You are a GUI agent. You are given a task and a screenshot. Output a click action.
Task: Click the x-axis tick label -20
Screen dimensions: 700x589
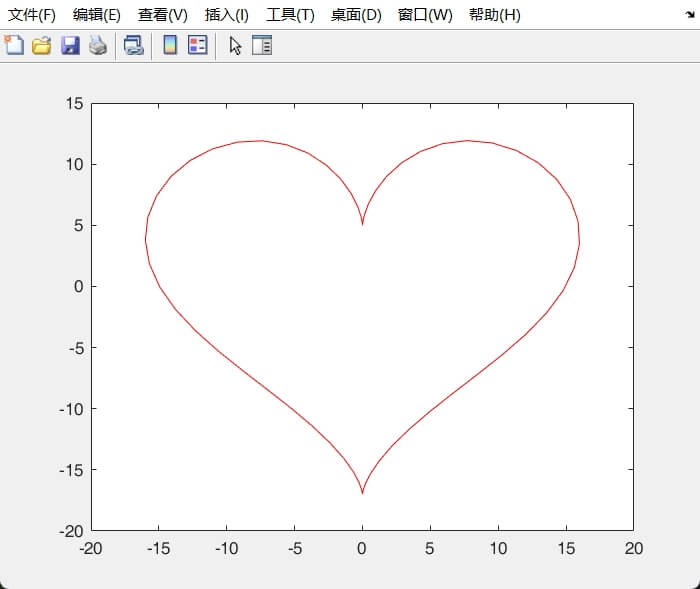[x=91, y=548]
